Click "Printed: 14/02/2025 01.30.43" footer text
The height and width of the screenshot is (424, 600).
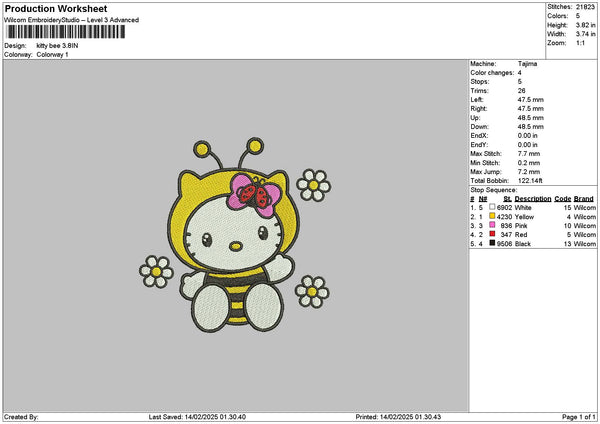point(398,417)
